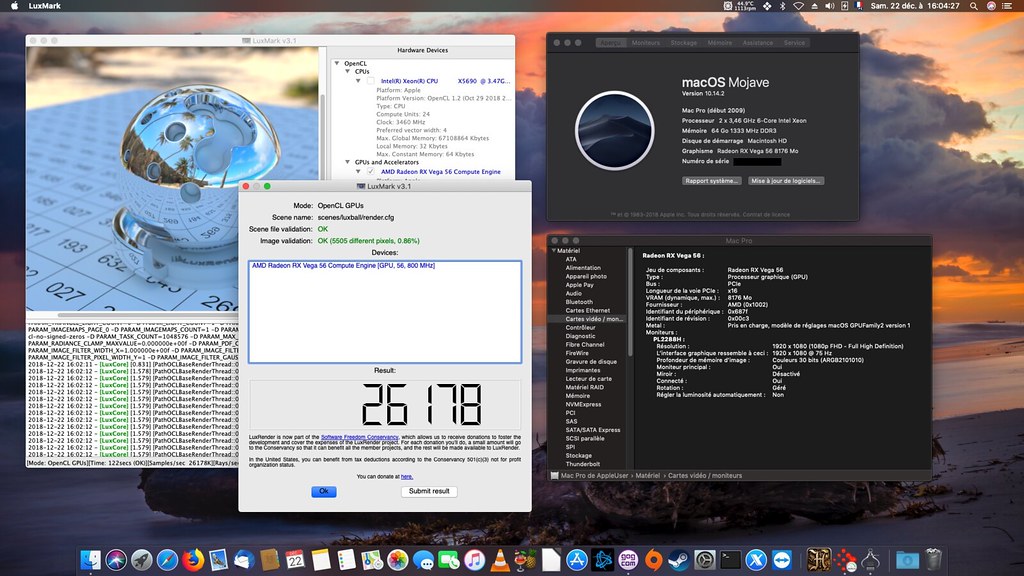This screenshot has height=576, width=1024.
Task: Switch to the Moniteurs tab
Action: (646, 43)
